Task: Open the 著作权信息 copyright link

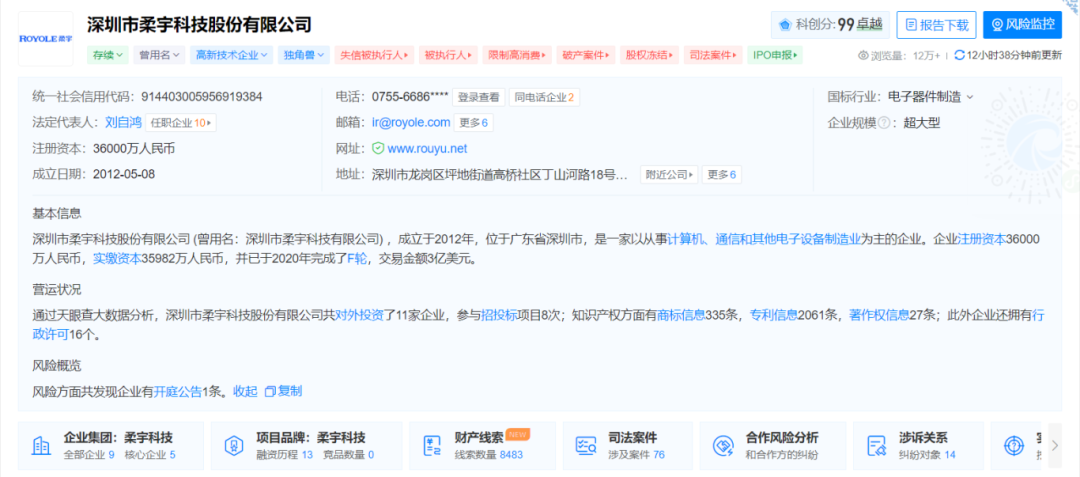Action: [x=878, y=315]
